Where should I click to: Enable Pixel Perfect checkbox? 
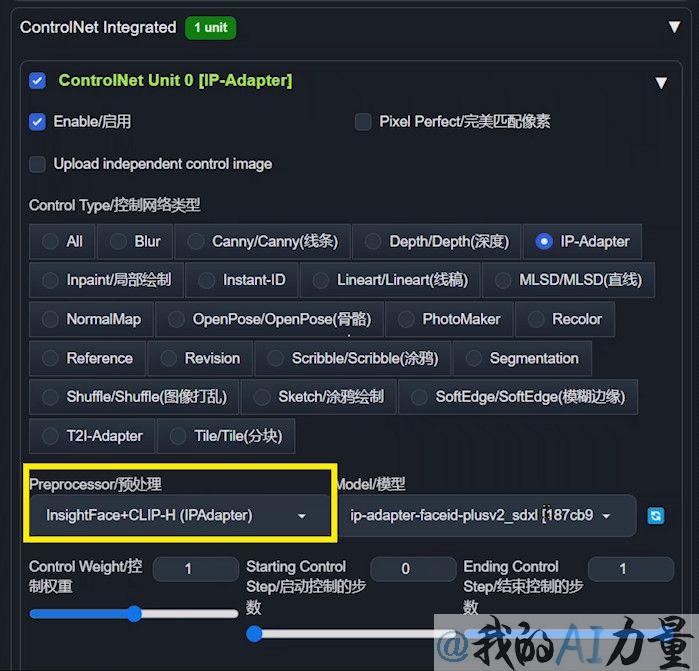point(363,122)
